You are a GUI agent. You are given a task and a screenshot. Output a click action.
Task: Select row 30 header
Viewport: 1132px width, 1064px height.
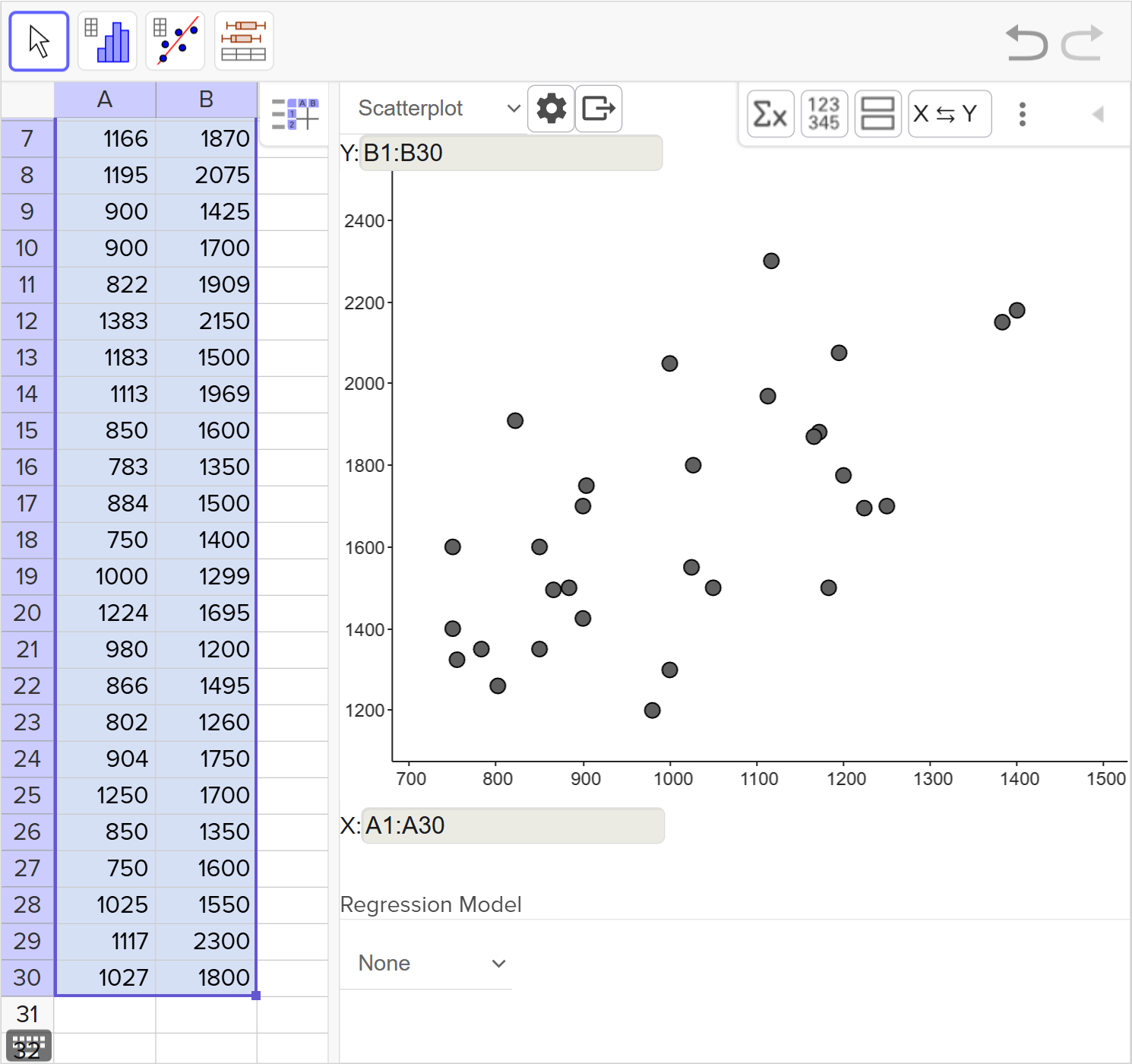tap(27, 978)
